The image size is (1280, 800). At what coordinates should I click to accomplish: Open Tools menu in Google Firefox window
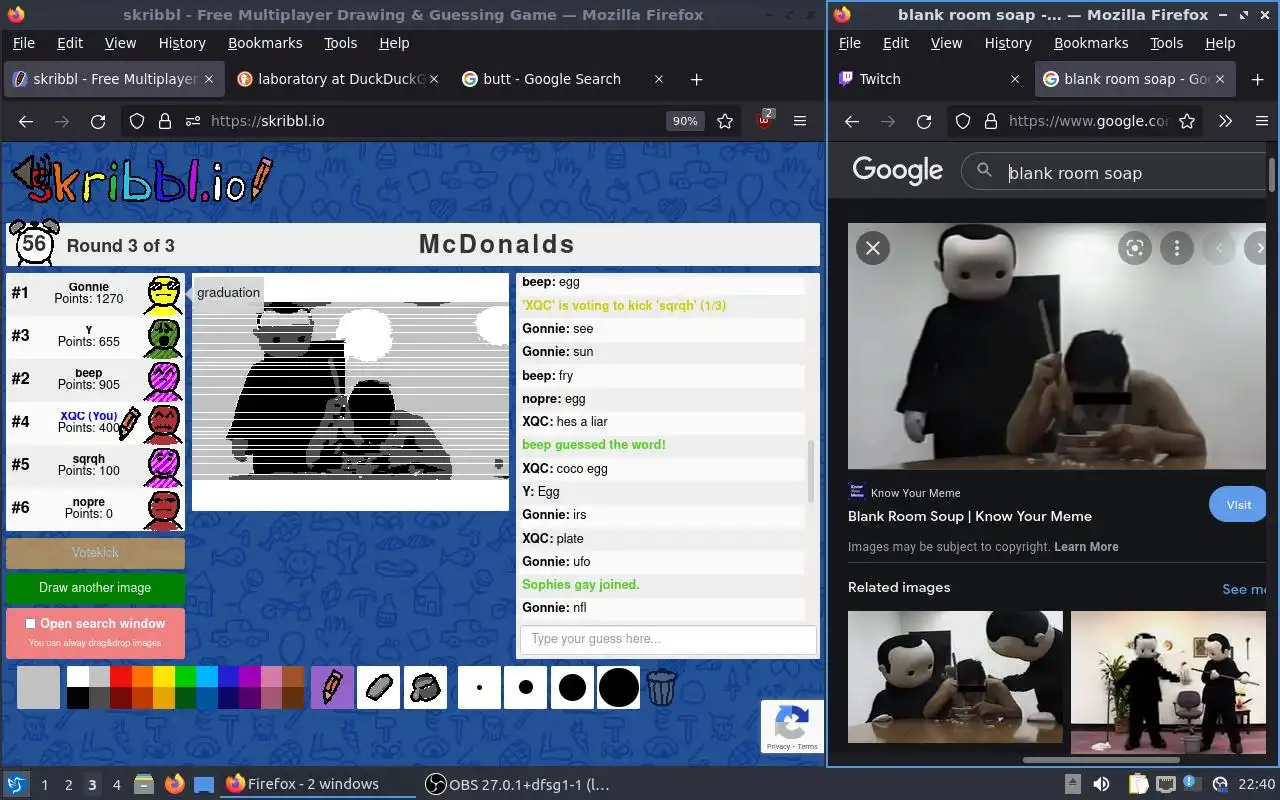tap(1166, 43)
